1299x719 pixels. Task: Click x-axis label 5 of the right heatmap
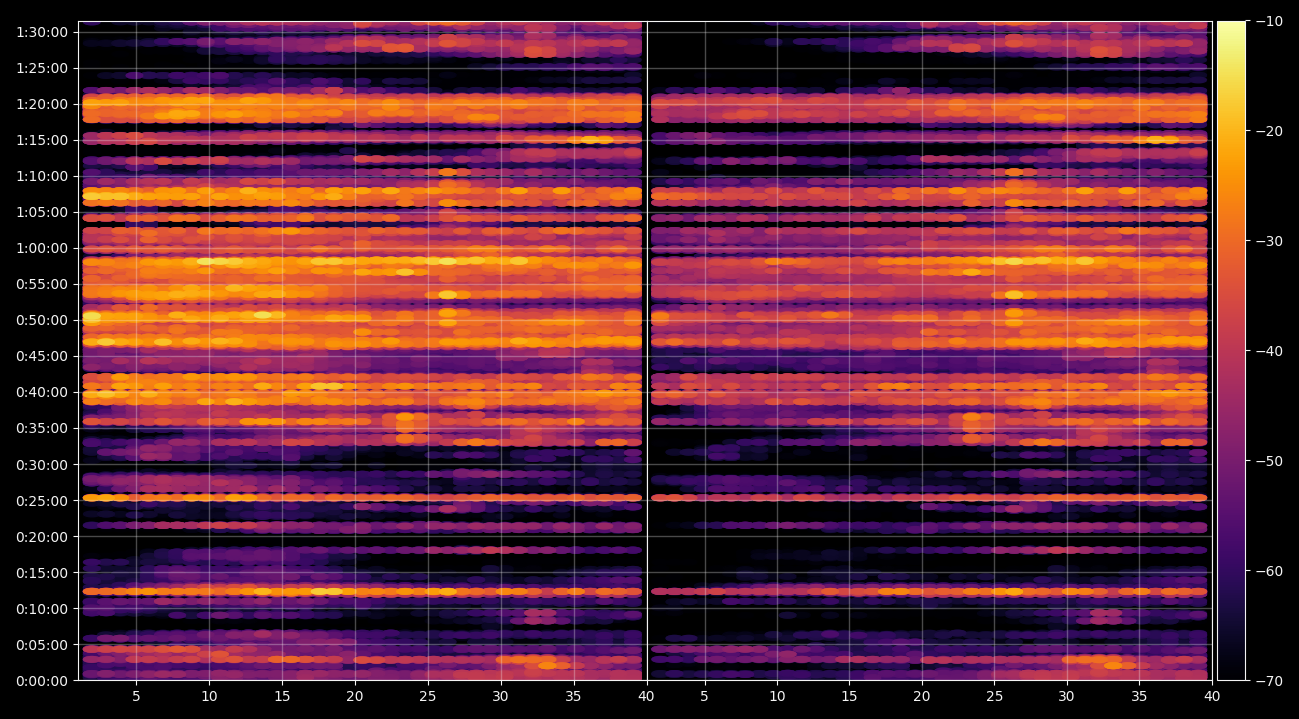pos(704,696)
